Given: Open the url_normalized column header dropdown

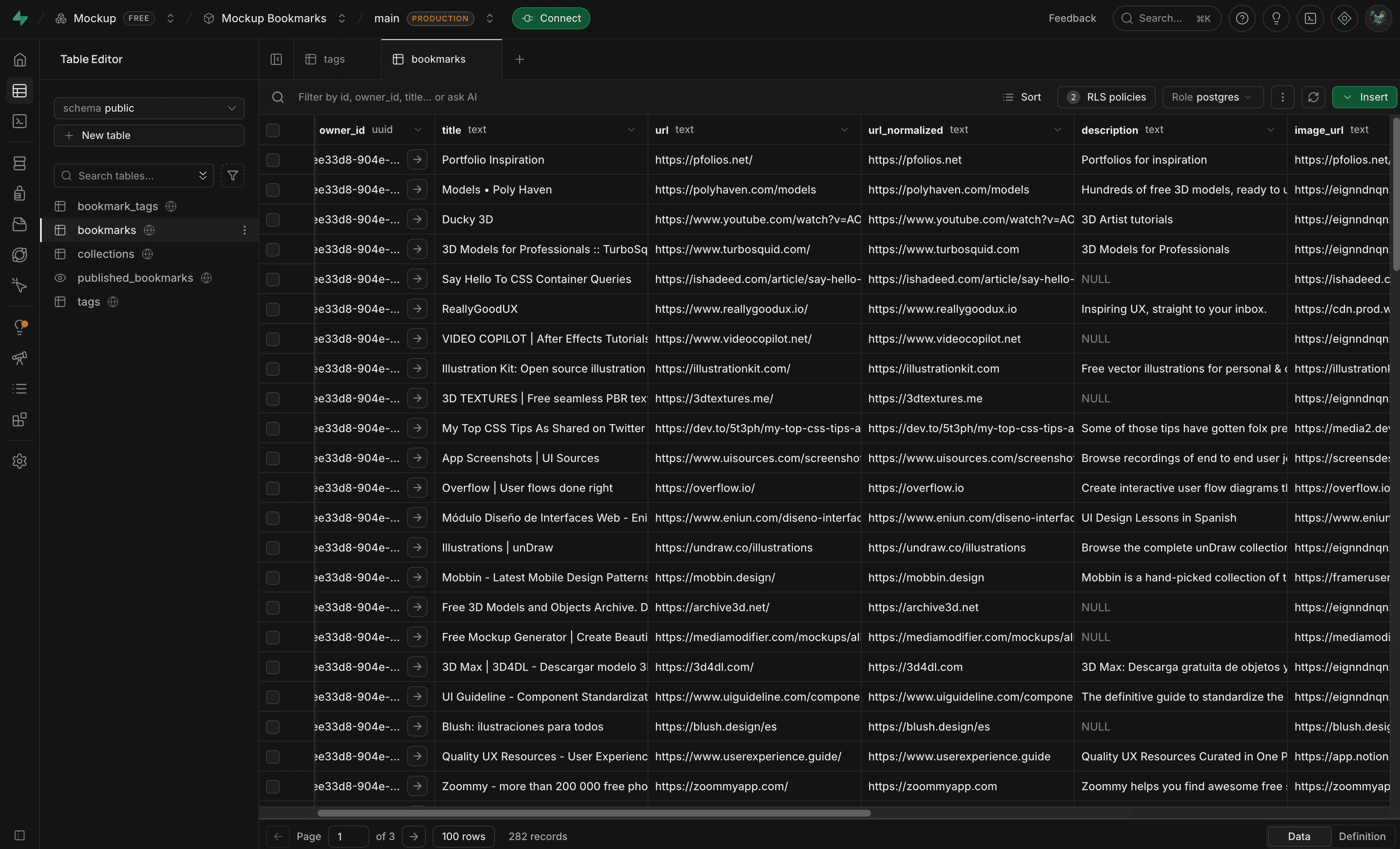Looking at the screenshot, I should (1057, 130).
